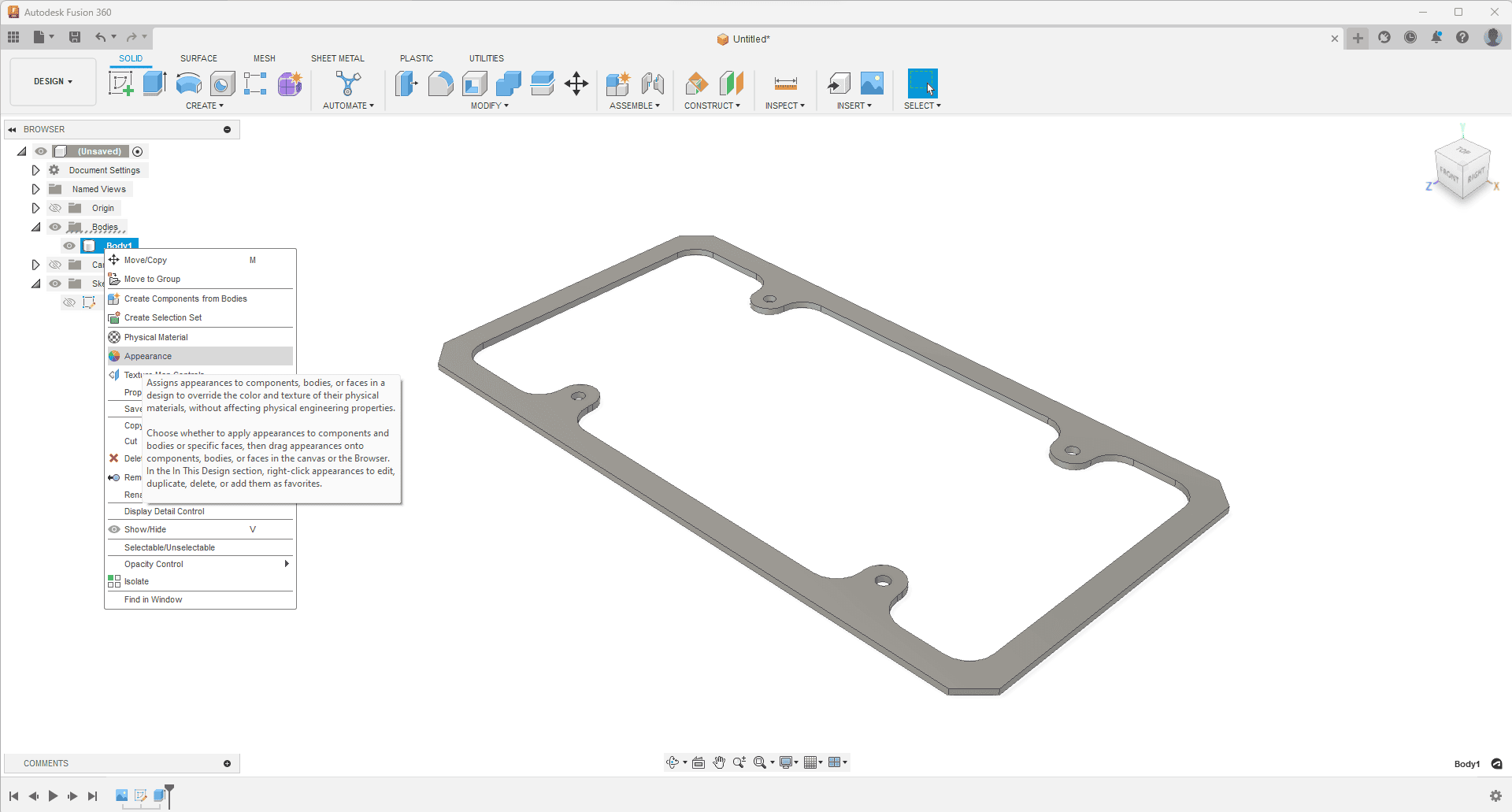Choose Appearance from the context menu
This screenshot has height=812, width=1512.
200,356
